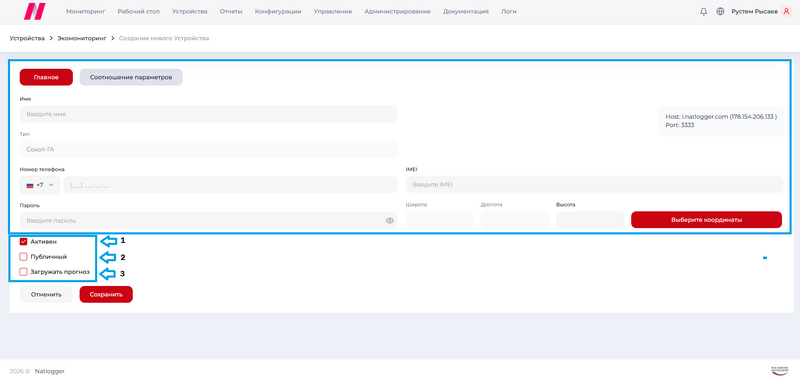This screenshot has width=800, height=382.
Task: Switch to the Соотношение параметров tab
Action: (131, 78)
